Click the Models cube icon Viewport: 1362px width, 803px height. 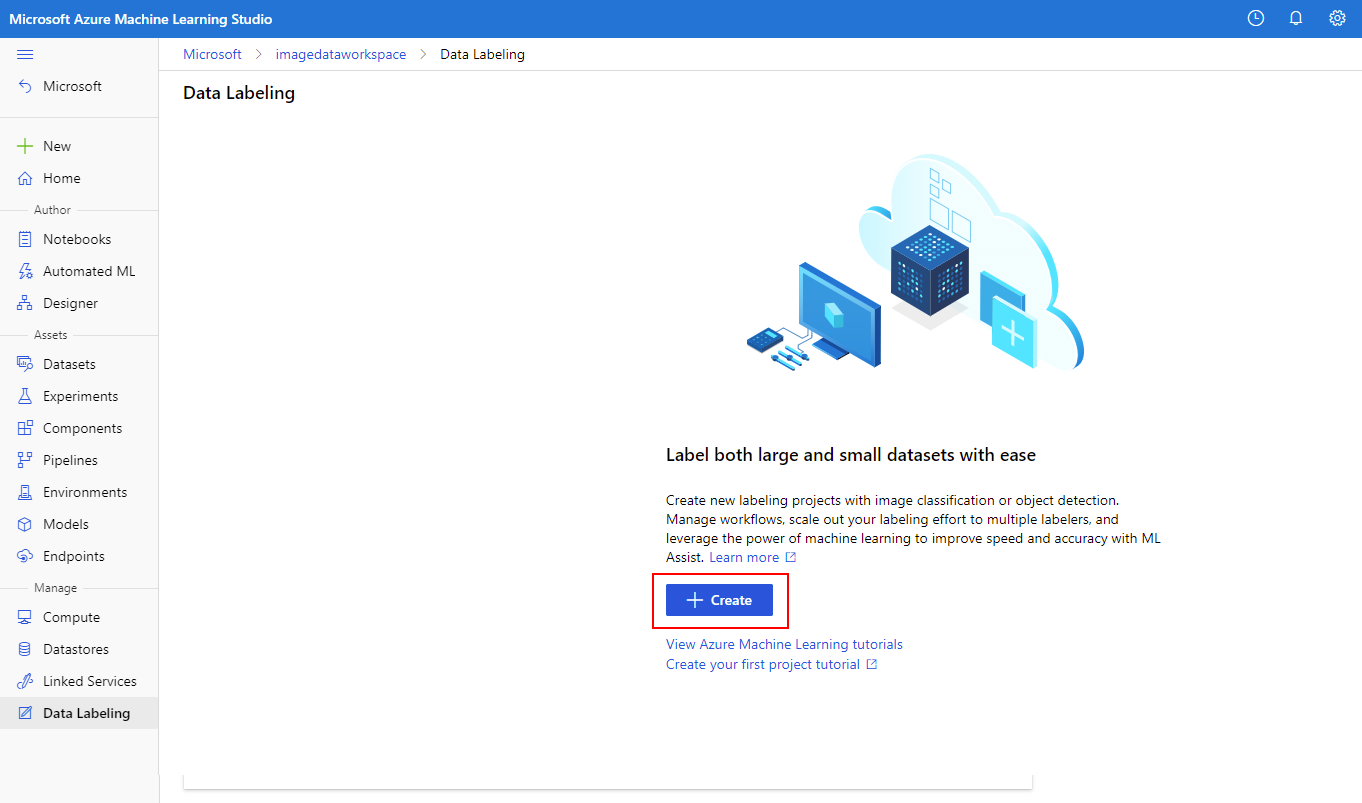25,524
